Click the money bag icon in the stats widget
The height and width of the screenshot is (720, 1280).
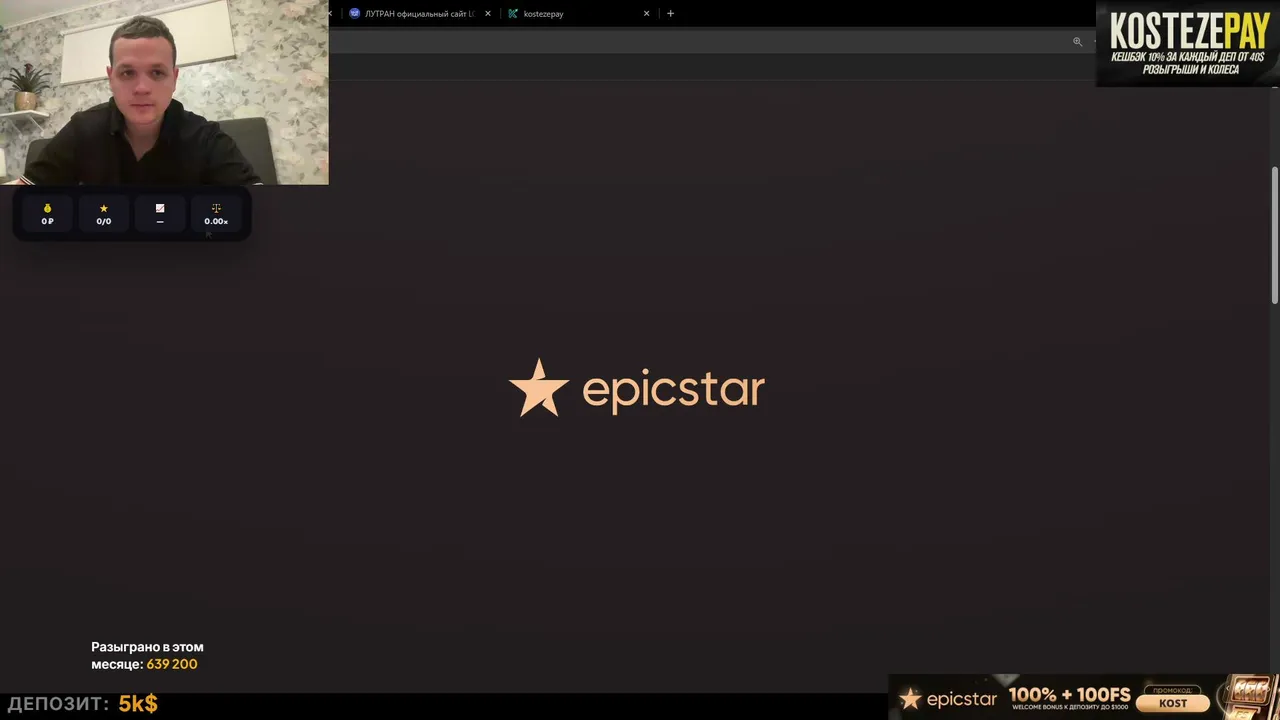click(47, 208)
